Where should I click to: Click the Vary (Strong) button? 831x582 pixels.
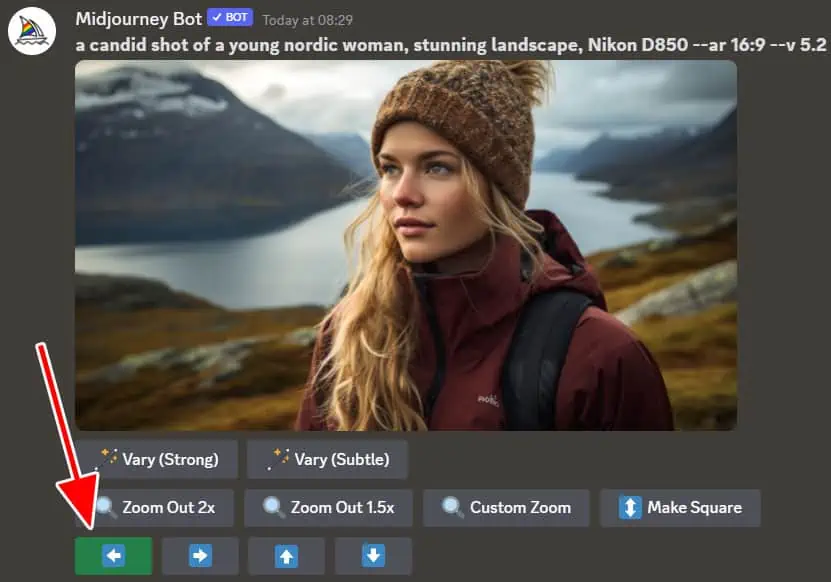click(156, 459)
